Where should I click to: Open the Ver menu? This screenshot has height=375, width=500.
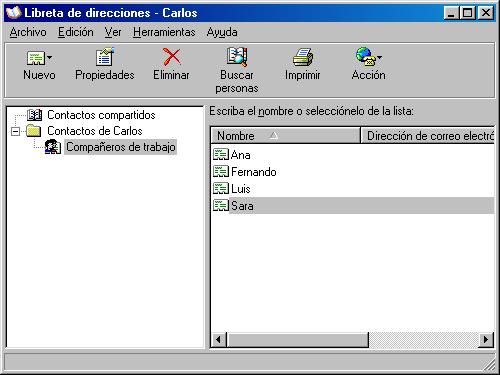(x=113, y=32)
